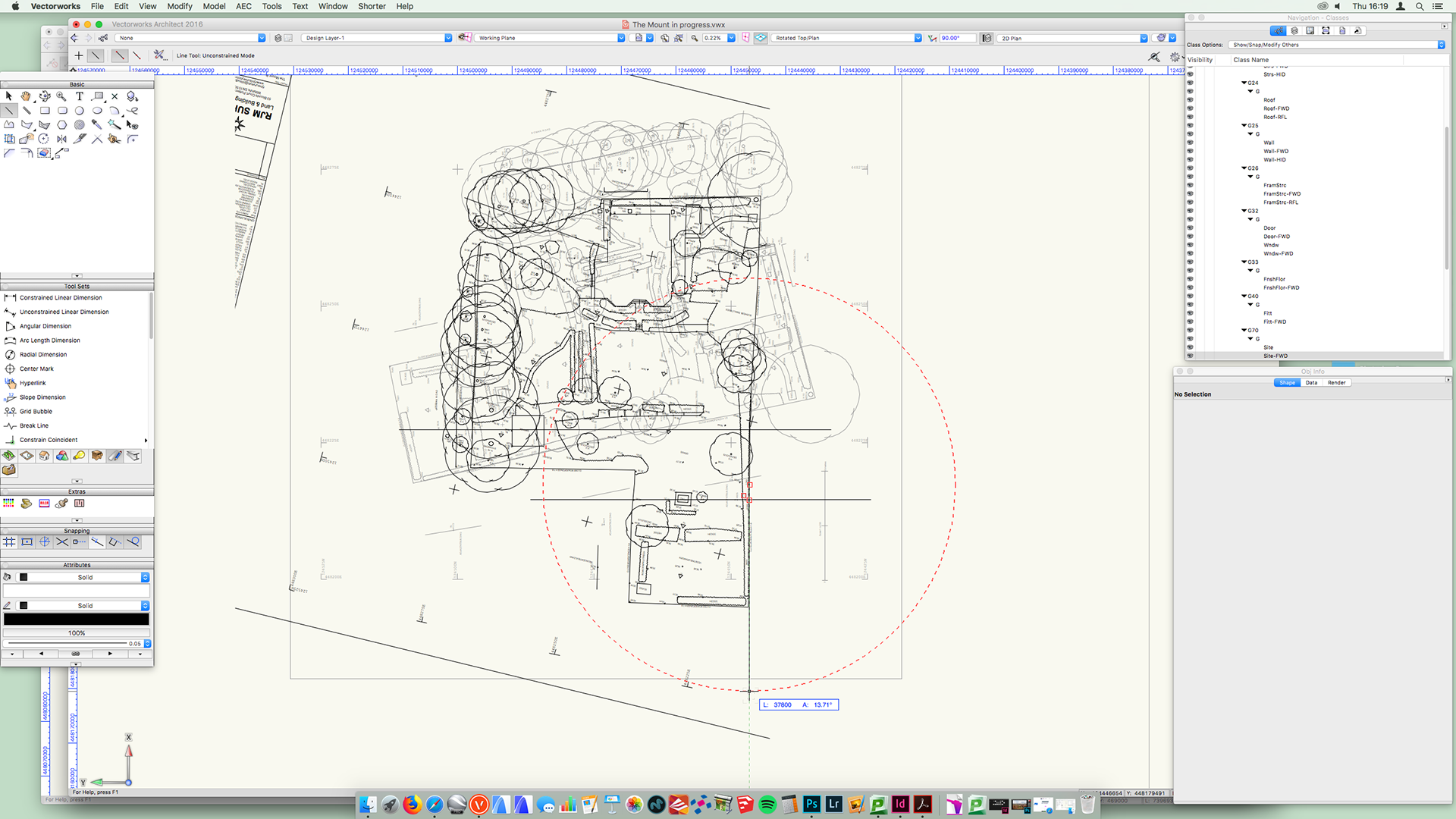The height and width of the screenshot is (819, 1456).
Task: Open the Shorter menu
Action: click(372, 6)
